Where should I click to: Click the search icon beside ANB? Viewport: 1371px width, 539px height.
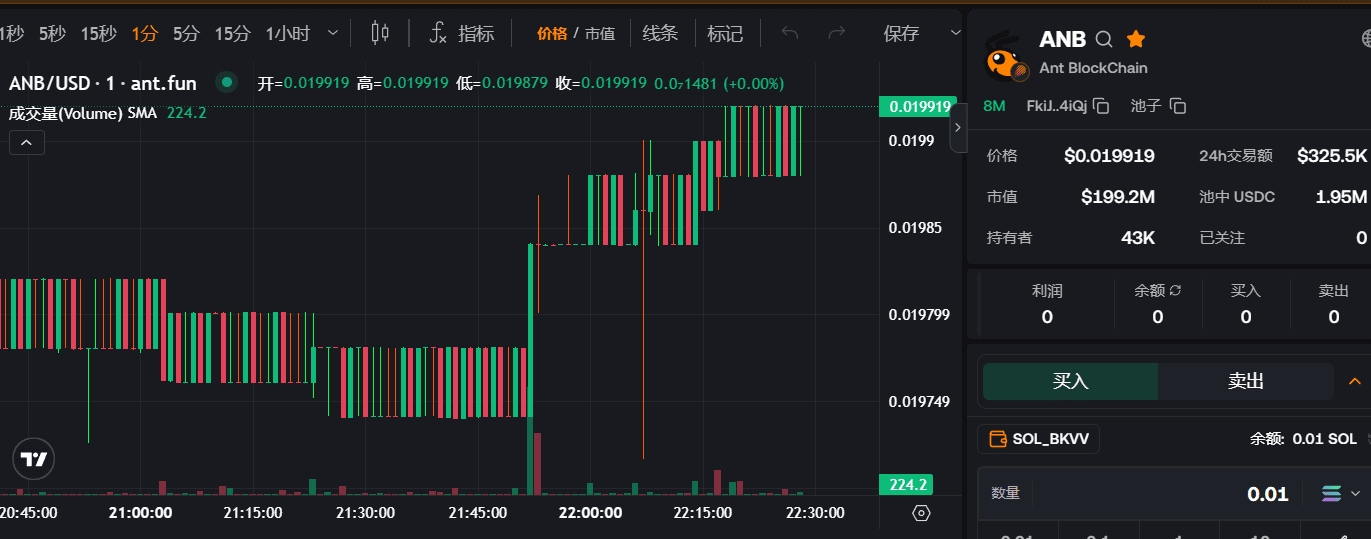[x=1104, y=40]
